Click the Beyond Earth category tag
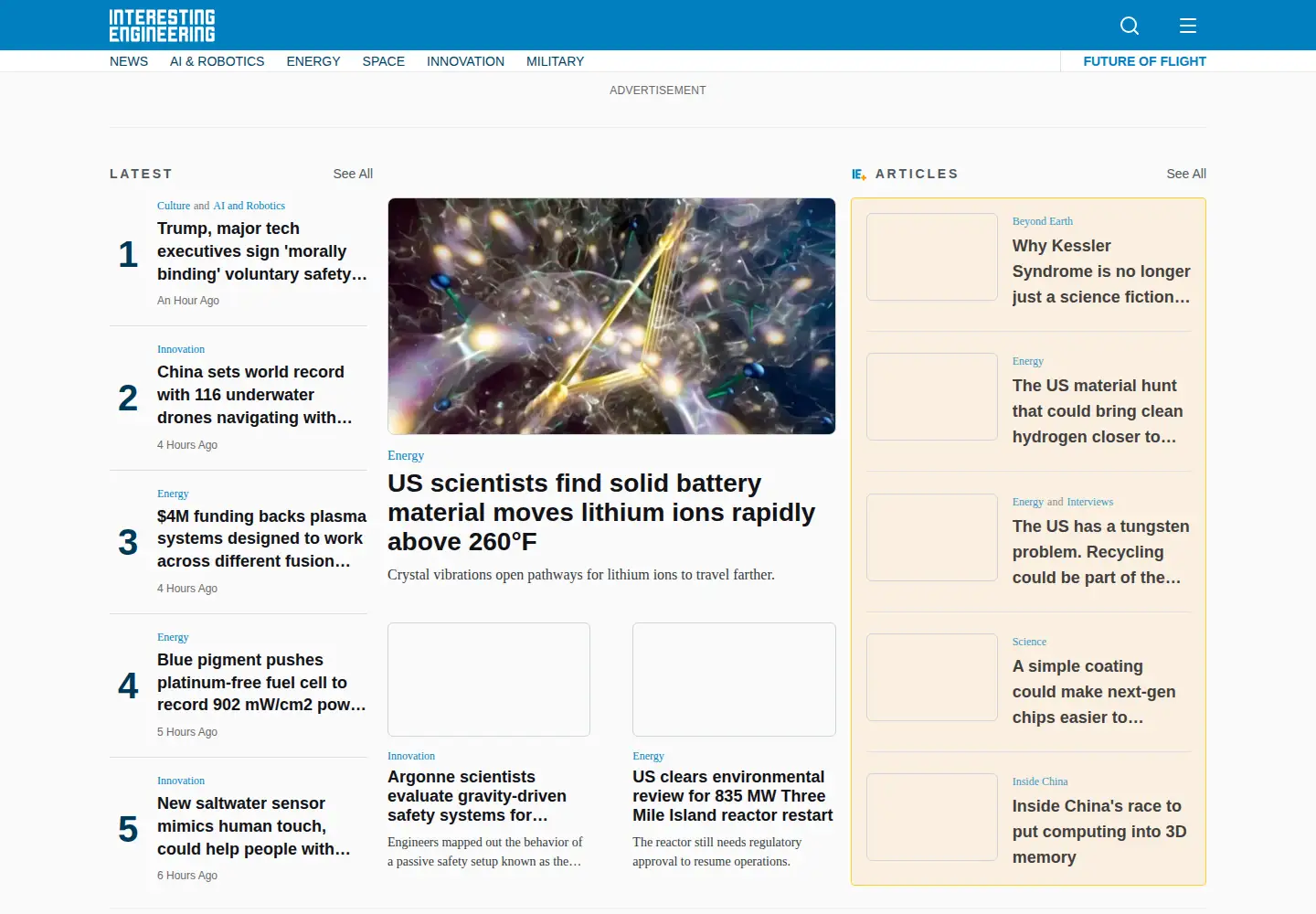 click(x=1043, y=221)
